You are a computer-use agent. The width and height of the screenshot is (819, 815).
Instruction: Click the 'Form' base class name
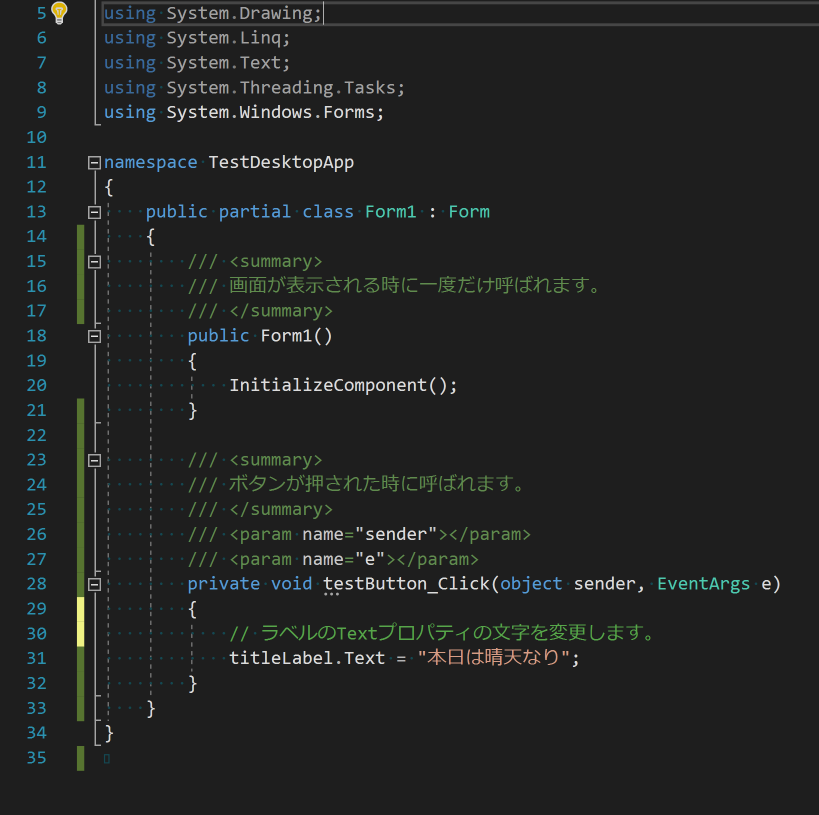469,212
